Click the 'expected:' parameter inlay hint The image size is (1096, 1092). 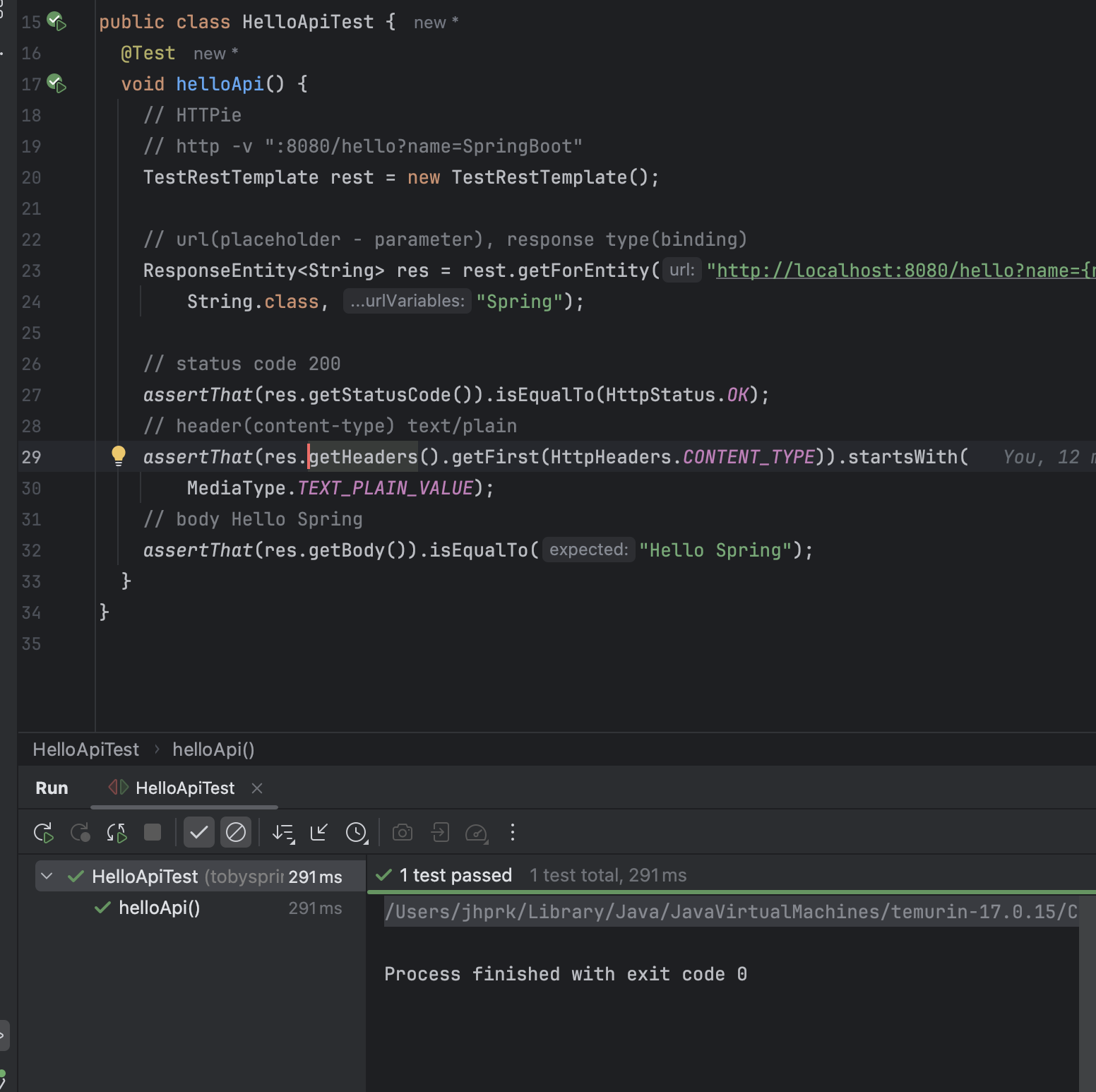(589, 550)
